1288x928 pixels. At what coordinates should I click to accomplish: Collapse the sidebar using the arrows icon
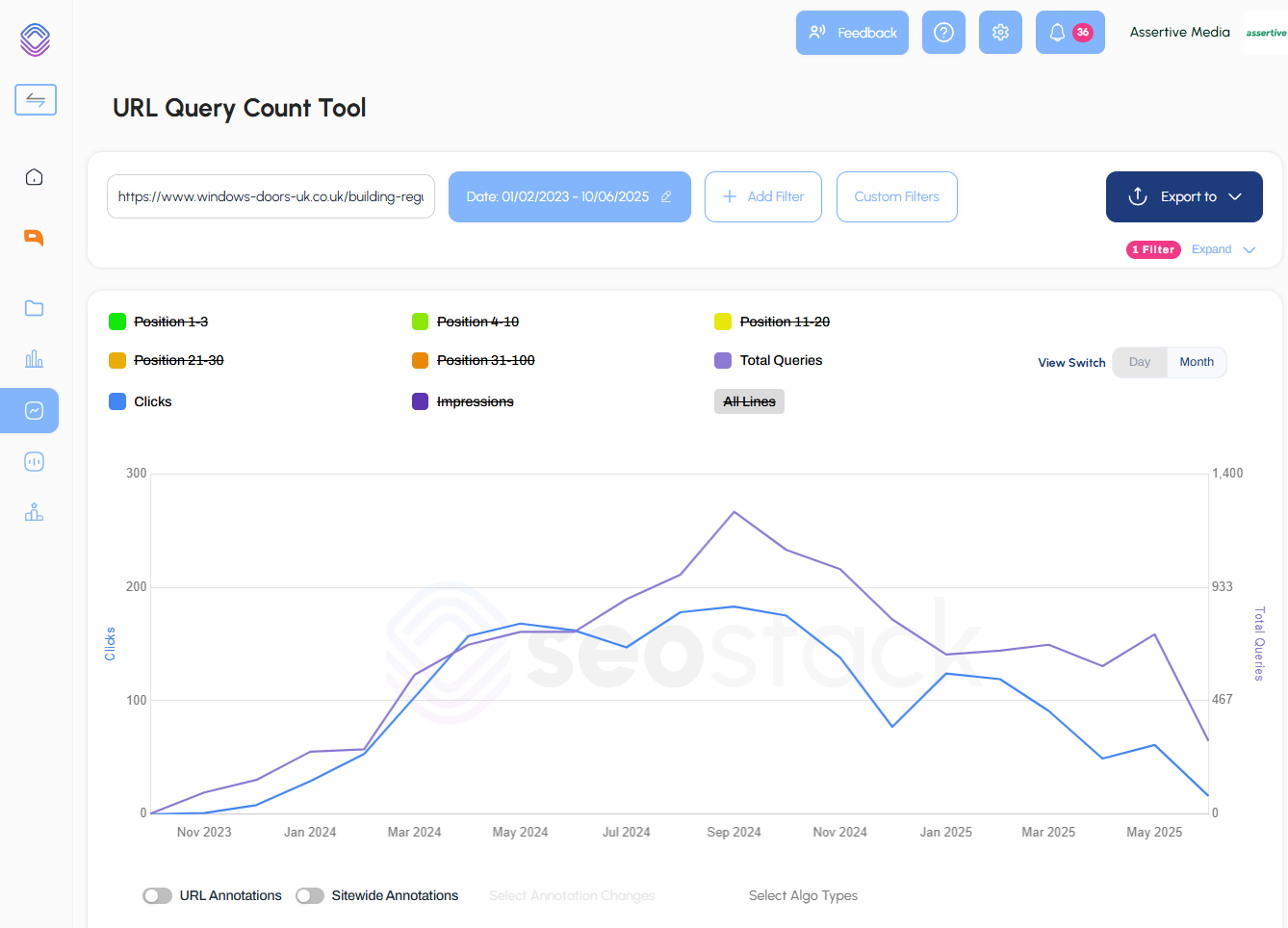(x=35, y=99)
